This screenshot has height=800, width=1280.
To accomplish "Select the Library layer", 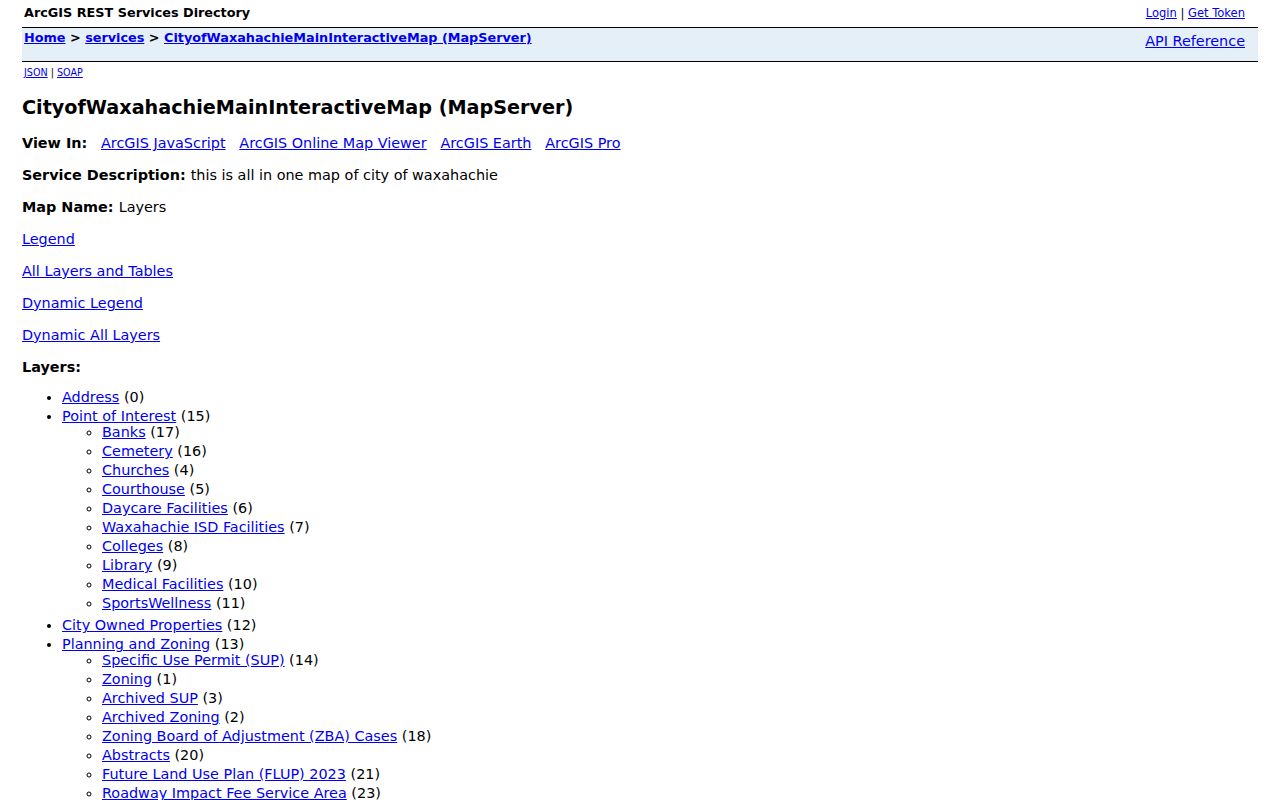I will (127, 565).
